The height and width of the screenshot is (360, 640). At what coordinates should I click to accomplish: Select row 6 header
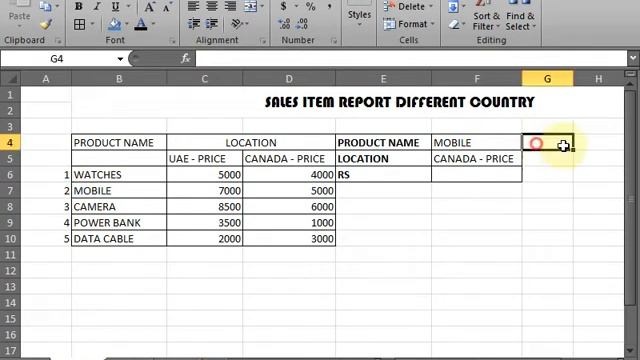(10, 175)
